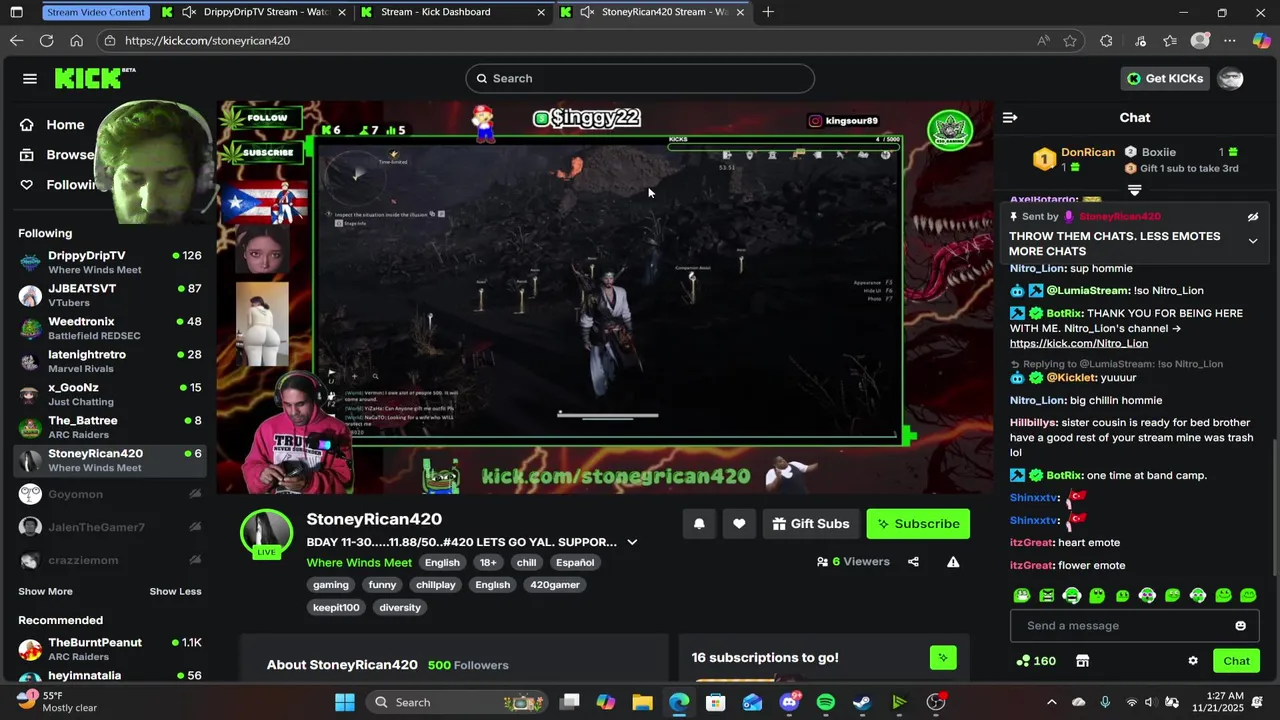The image size is (1280, 720).
Task: Open the user profile avatar menu
Action: point(1230,79)
